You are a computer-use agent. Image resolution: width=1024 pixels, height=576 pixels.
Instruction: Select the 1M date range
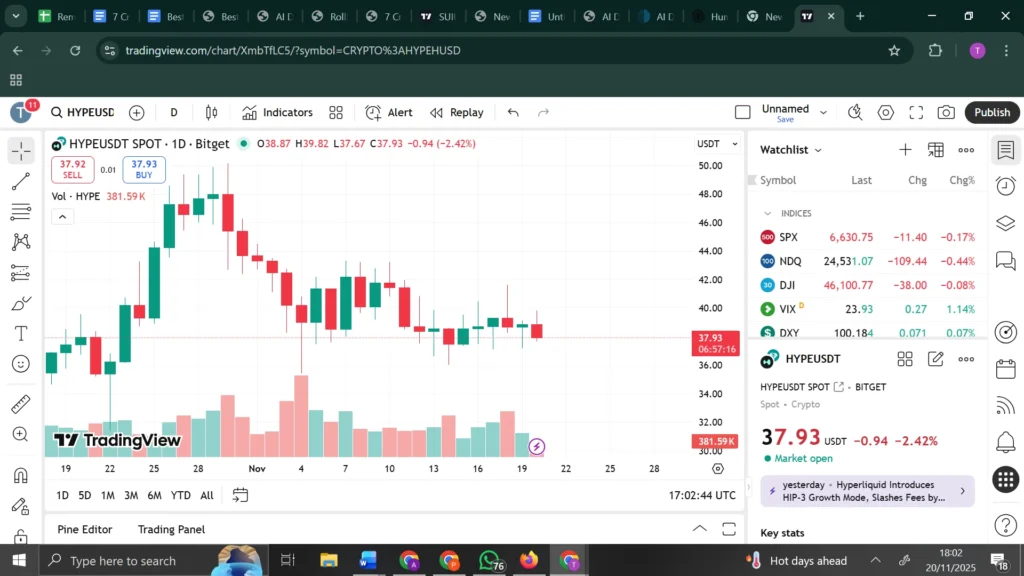pyautogui.click(x=108, y=495)
